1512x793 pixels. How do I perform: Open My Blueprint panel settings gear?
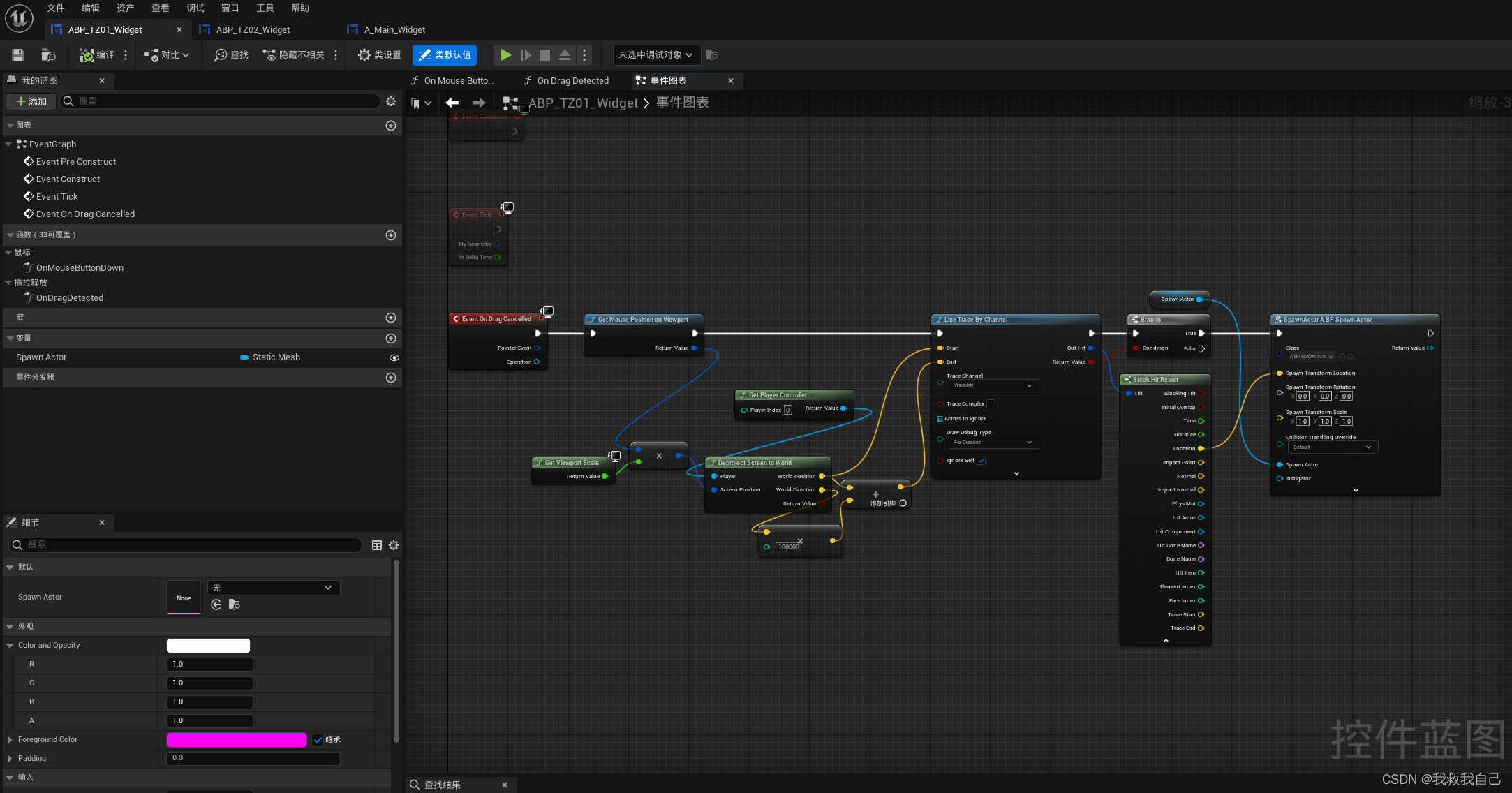point(391,101)
